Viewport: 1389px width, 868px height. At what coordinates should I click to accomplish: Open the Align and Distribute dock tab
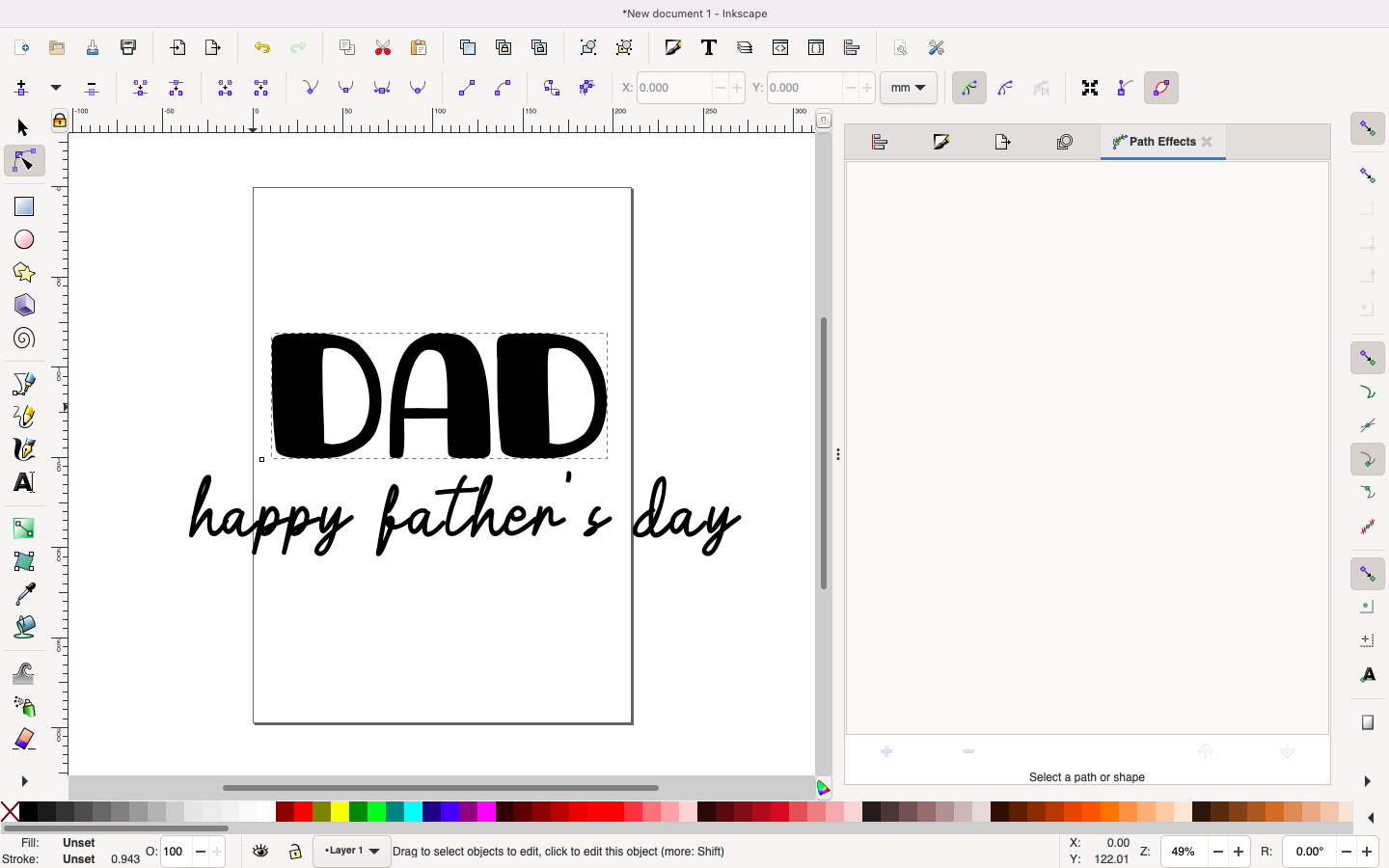tap(880, 142)
